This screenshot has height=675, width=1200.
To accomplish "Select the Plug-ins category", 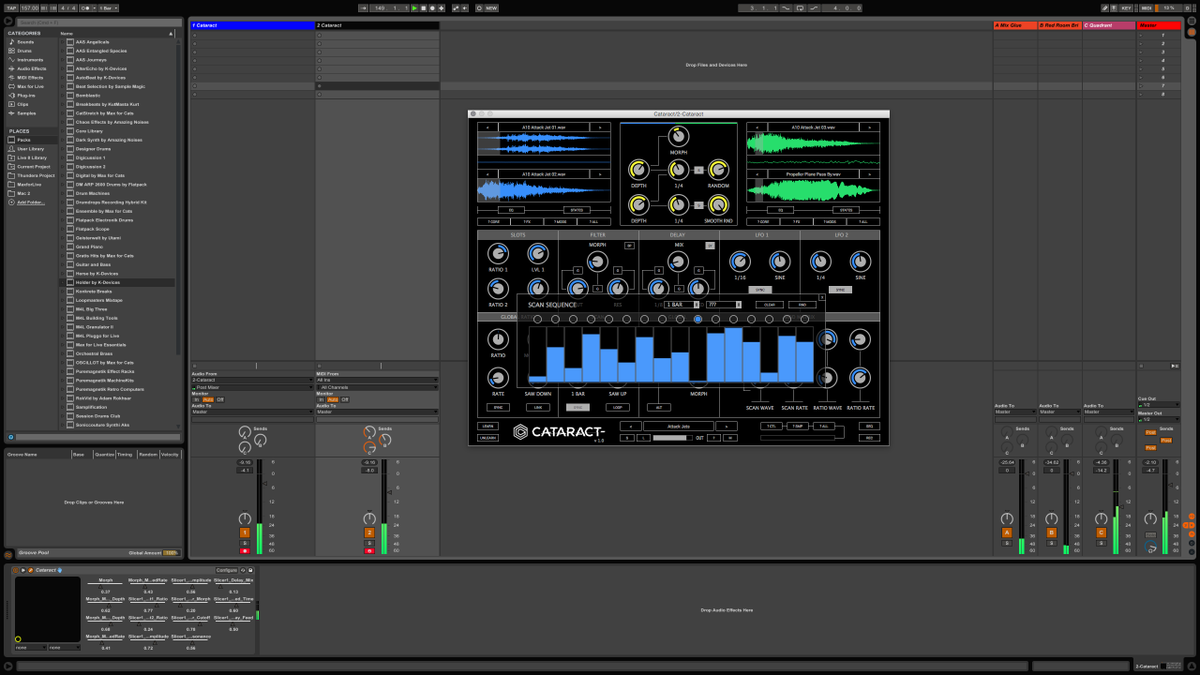I will 26,96.
